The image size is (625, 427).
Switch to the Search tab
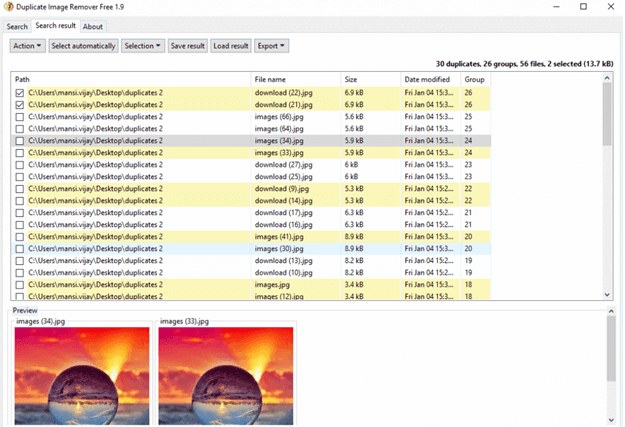coord(16,26)
